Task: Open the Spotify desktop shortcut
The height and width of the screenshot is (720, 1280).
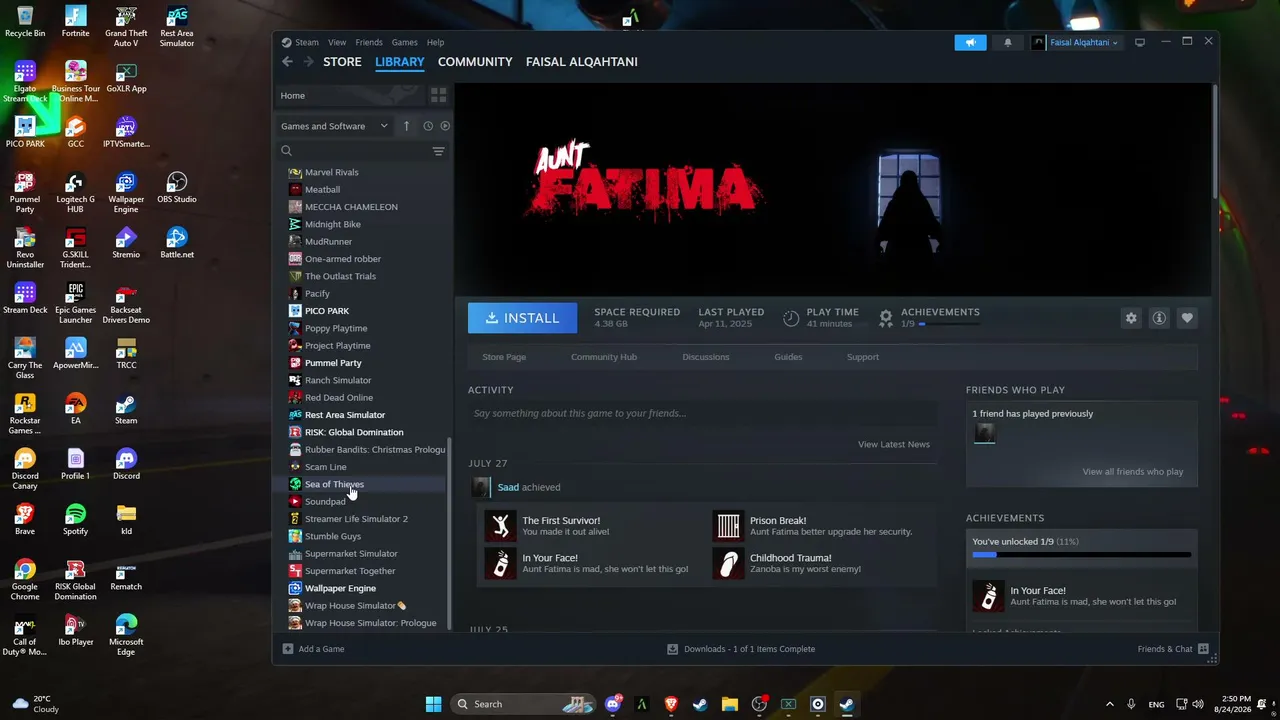Action: pos(75,519)
